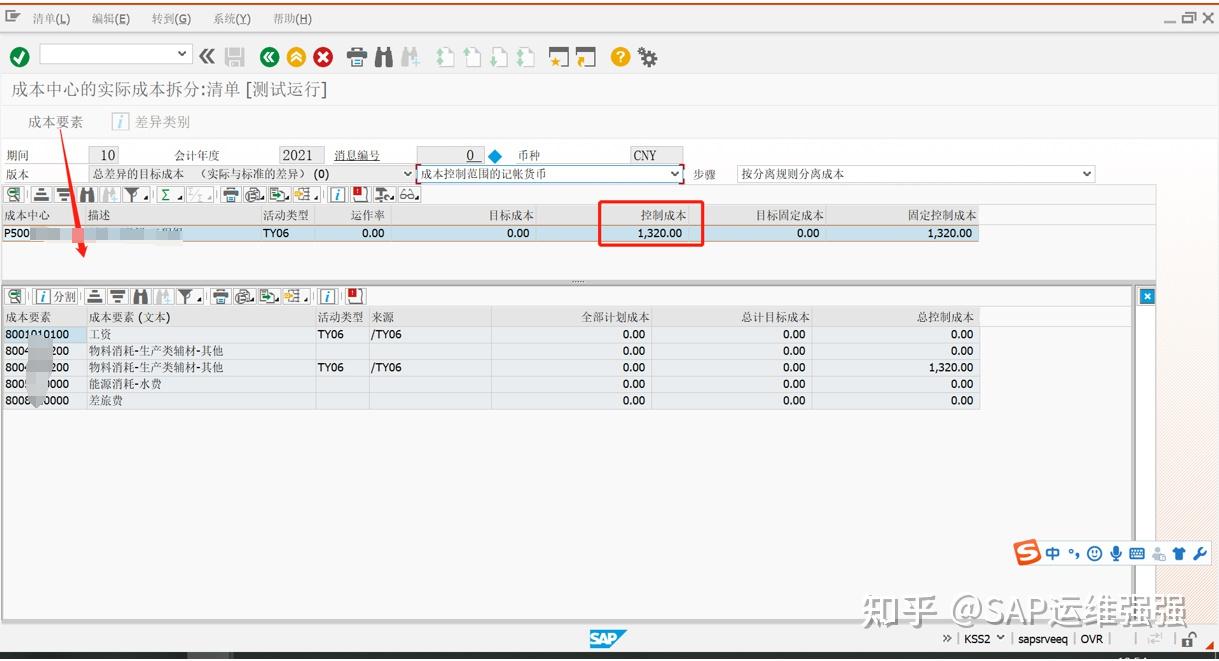This screenshot has height=661, width=1219.
Task: Click the green Continue checkmark icon
Action: click(18, 57)
